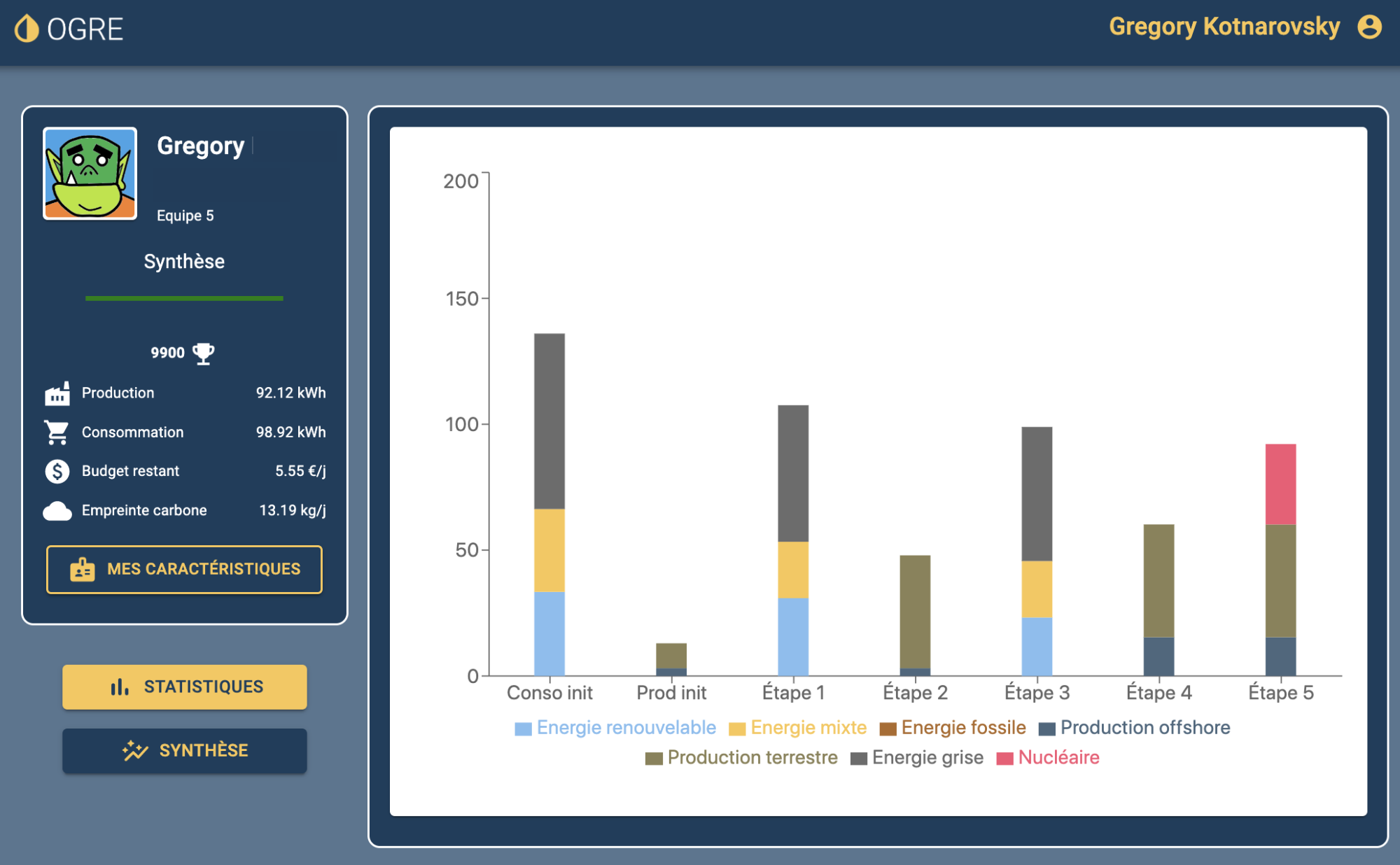The width and height of the screenshot is (1400, 865).
Task: Click the Empreinte carbone cloud icon
Action: point(57,511)
